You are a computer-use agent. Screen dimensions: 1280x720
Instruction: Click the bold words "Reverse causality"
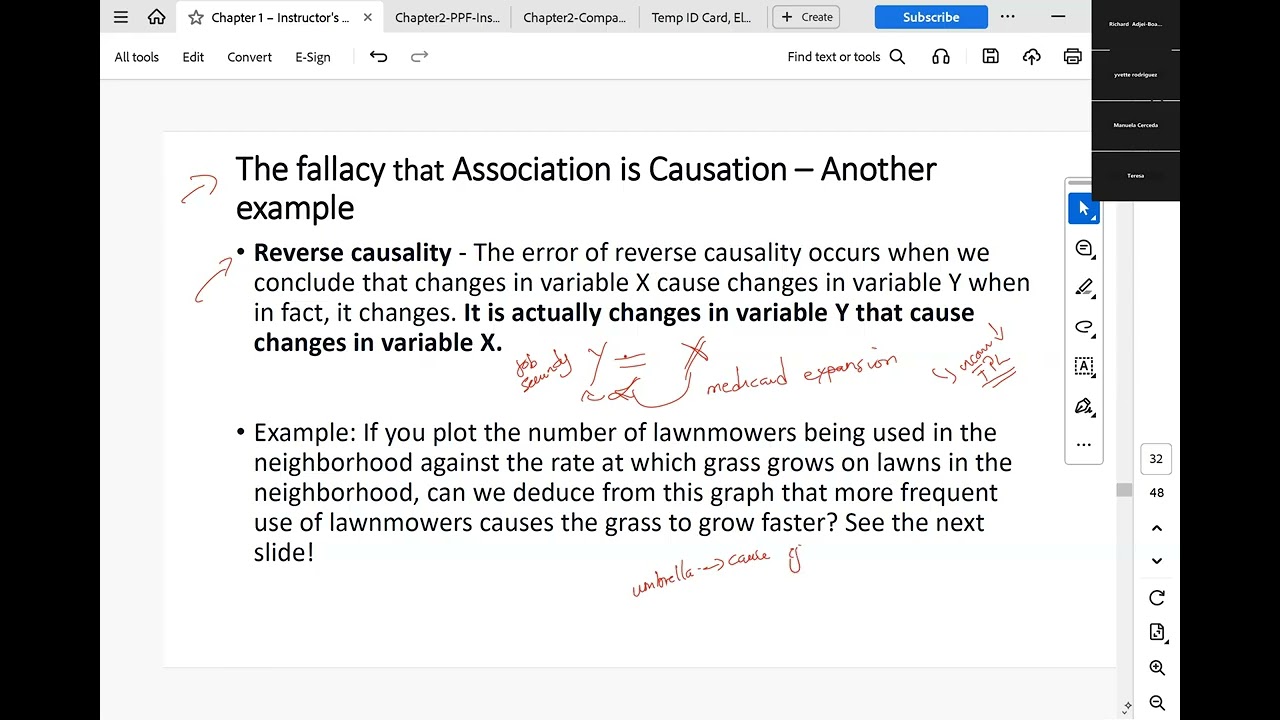pos(353,253)
